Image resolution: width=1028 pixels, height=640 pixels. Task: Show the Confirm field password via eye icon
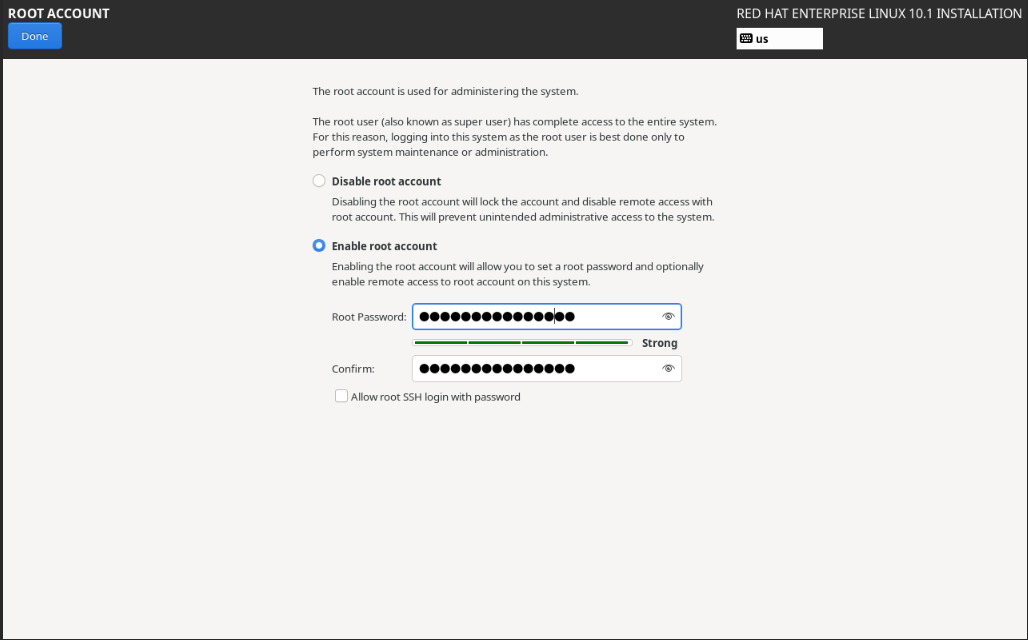point(668,368)
